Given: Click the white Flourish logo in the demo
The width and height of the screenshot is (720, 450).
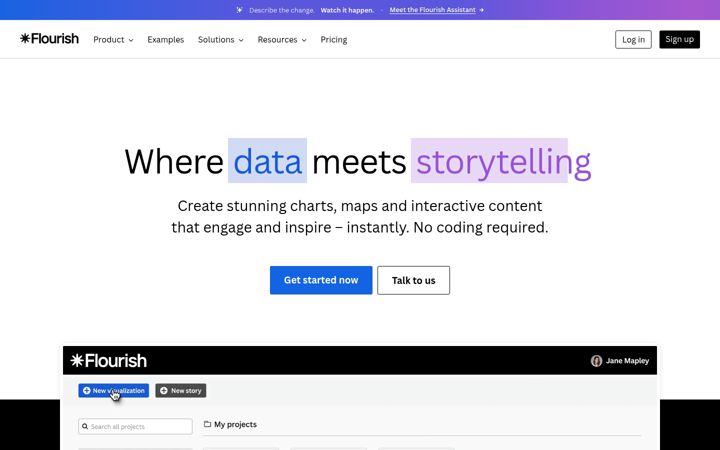Looking at the screenshot, I should click(x=109, y=360).
